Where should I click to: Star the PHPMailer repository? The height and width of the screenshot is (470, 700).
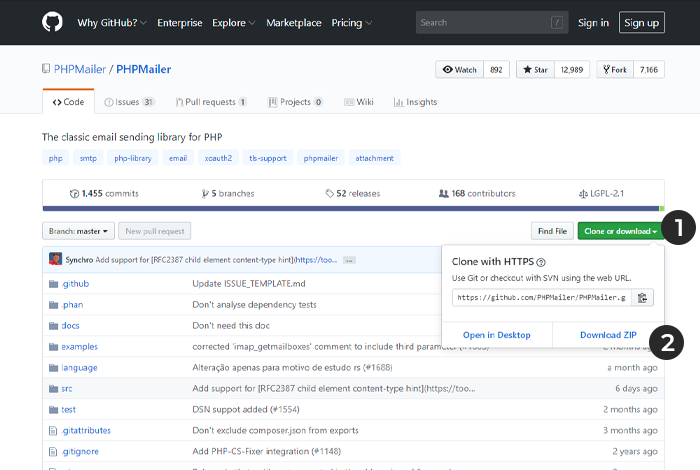(535, 70)
